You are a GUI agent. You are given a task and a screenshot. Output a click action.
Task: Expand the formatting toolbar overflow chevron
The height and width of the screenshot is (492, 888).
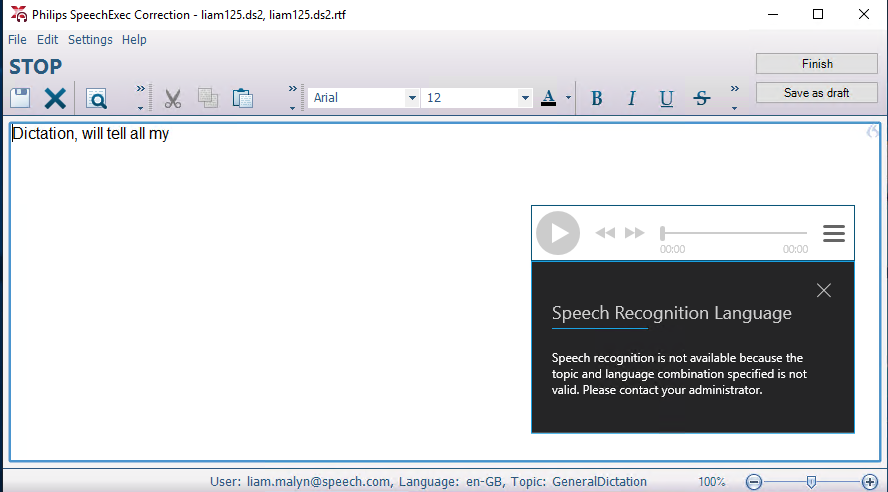735,97
